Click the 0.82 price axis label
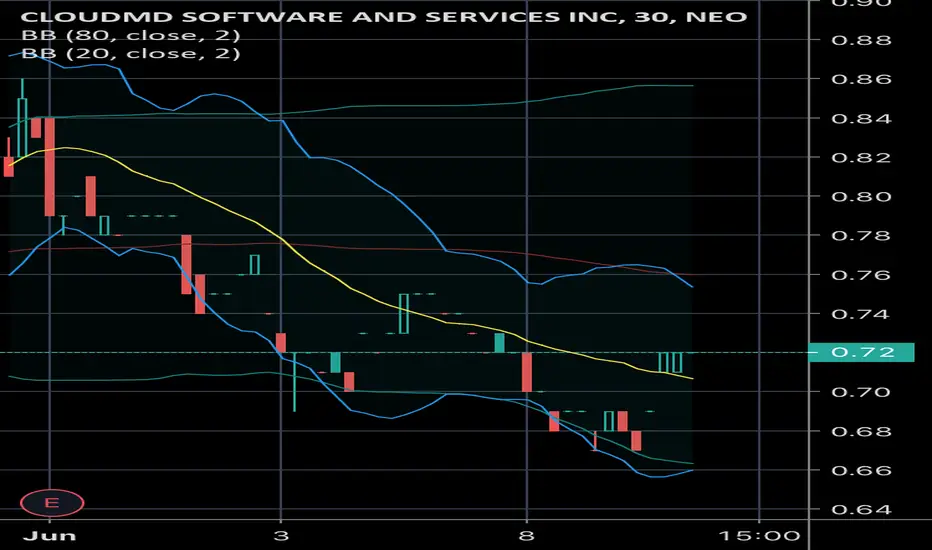This screenshot has width=932, height=550. [861, 158]
